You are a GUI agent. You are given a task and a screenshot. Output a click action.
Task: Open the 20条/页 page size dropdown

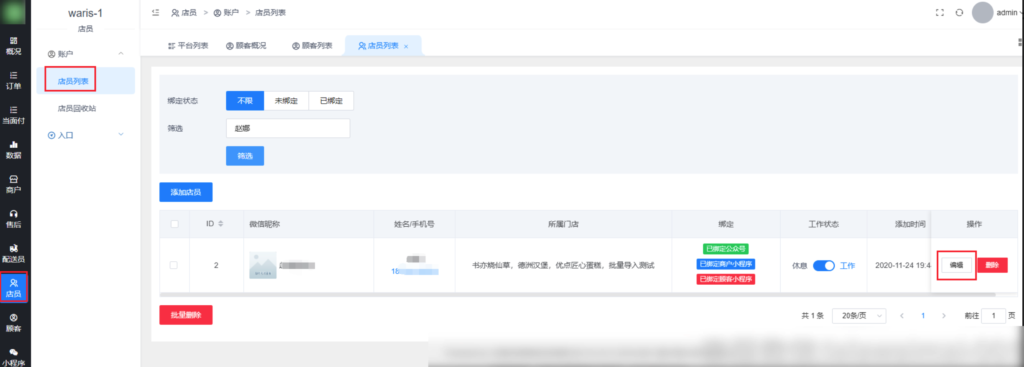point(859,315)
